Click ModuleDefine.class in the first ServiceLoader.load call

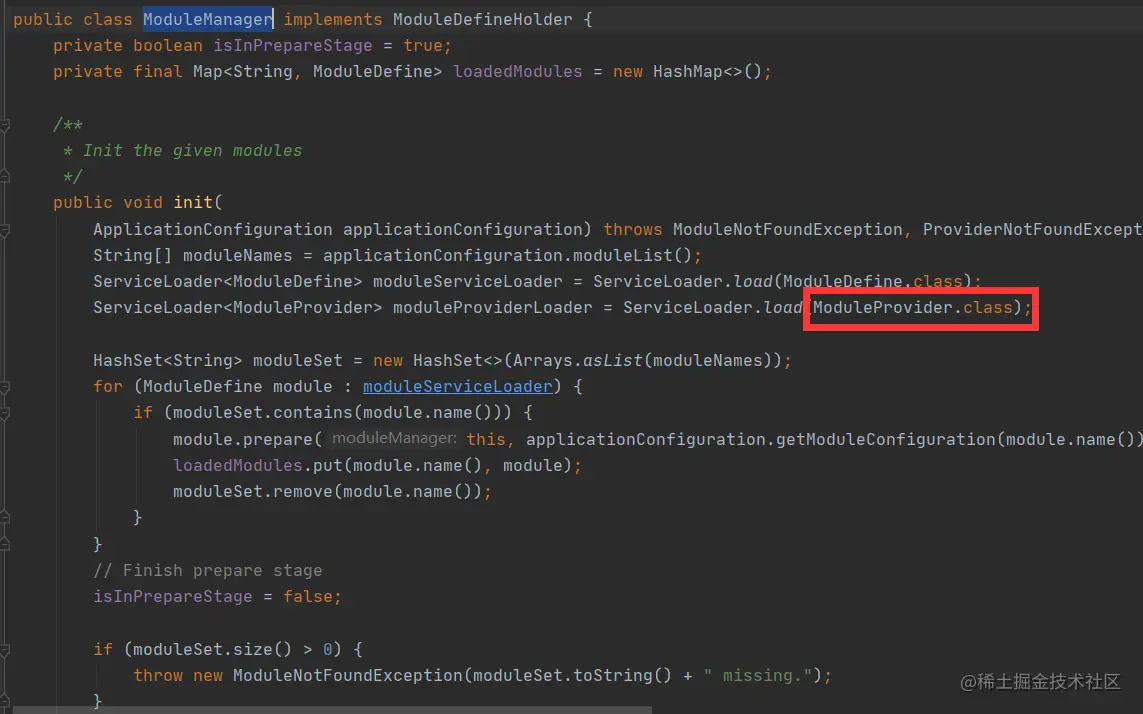click(873, 282)
